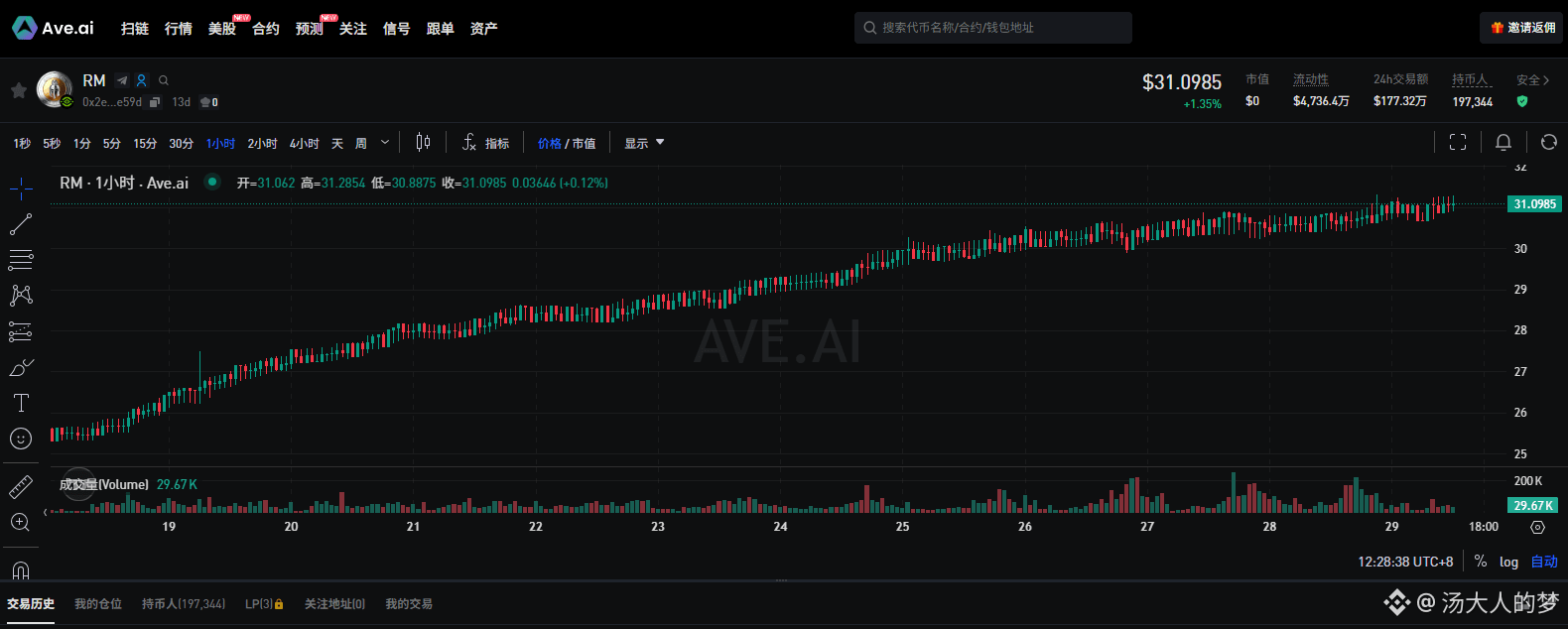The image size is (1568, 629).
Task: Open timezone selector 12:28:38 UTC+8
Action: click(1405, 562)
